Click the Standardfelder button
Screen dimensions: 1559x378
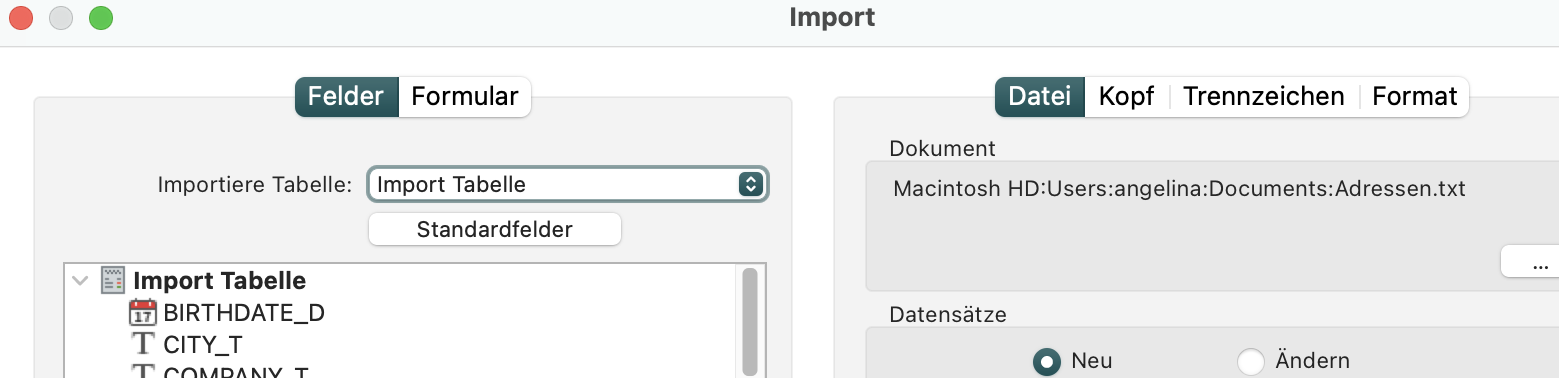pyautogui.click(x=495, y=229)
